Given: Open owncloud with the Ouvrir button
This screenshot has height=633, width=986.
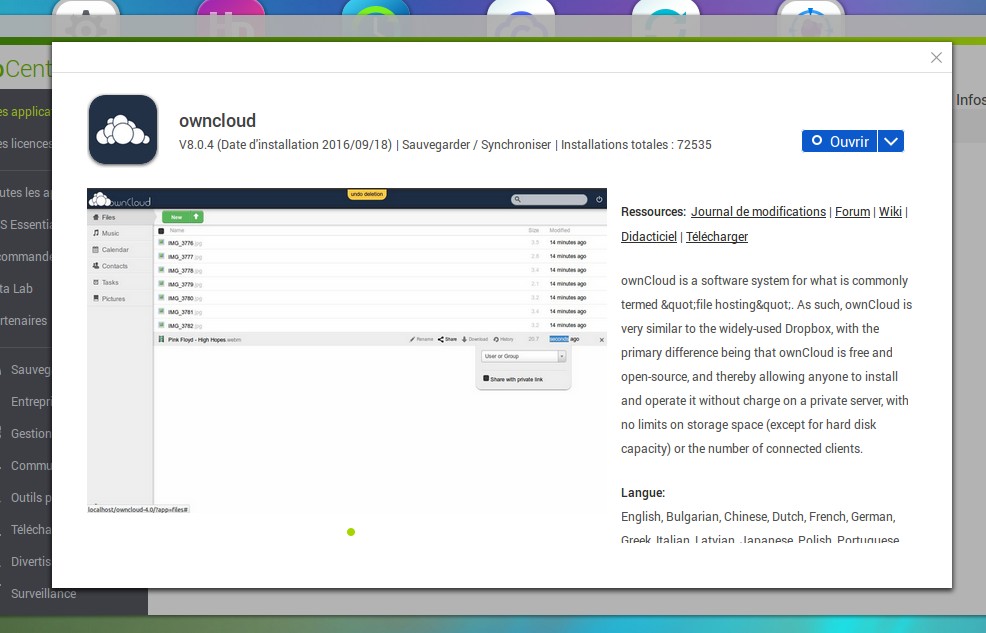Looking at the screenshot, I should [839, 141].
